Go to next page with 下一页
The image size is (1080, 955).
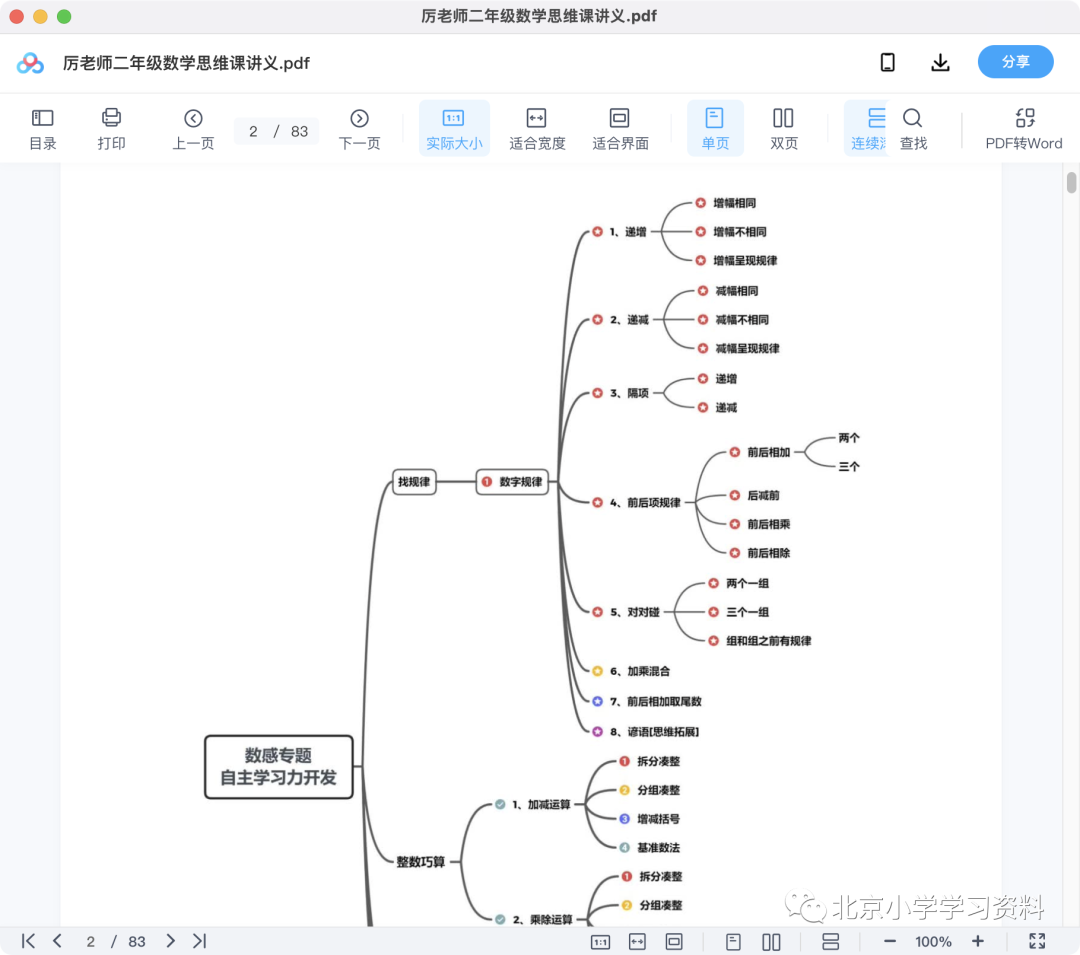(359, 129)
